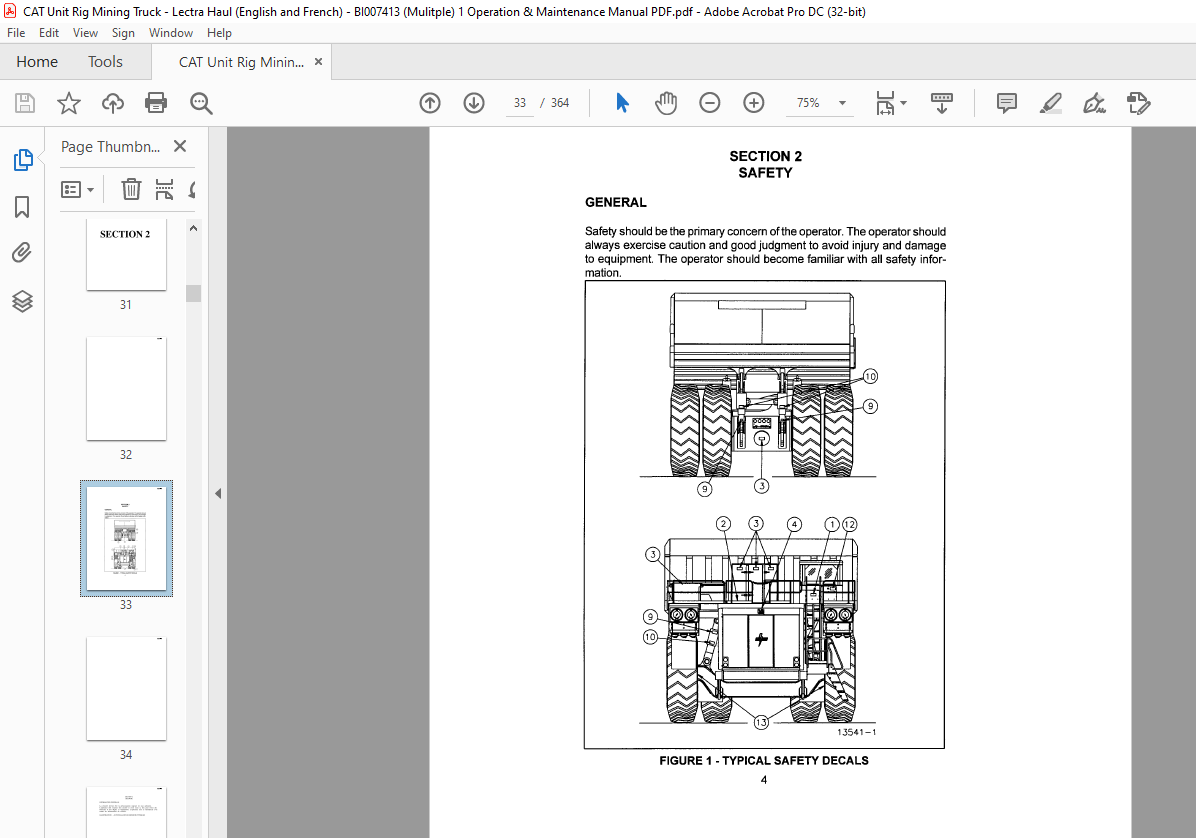Select page 31 thumbnail
This screenshot has height=838, width=1196.
126,254
